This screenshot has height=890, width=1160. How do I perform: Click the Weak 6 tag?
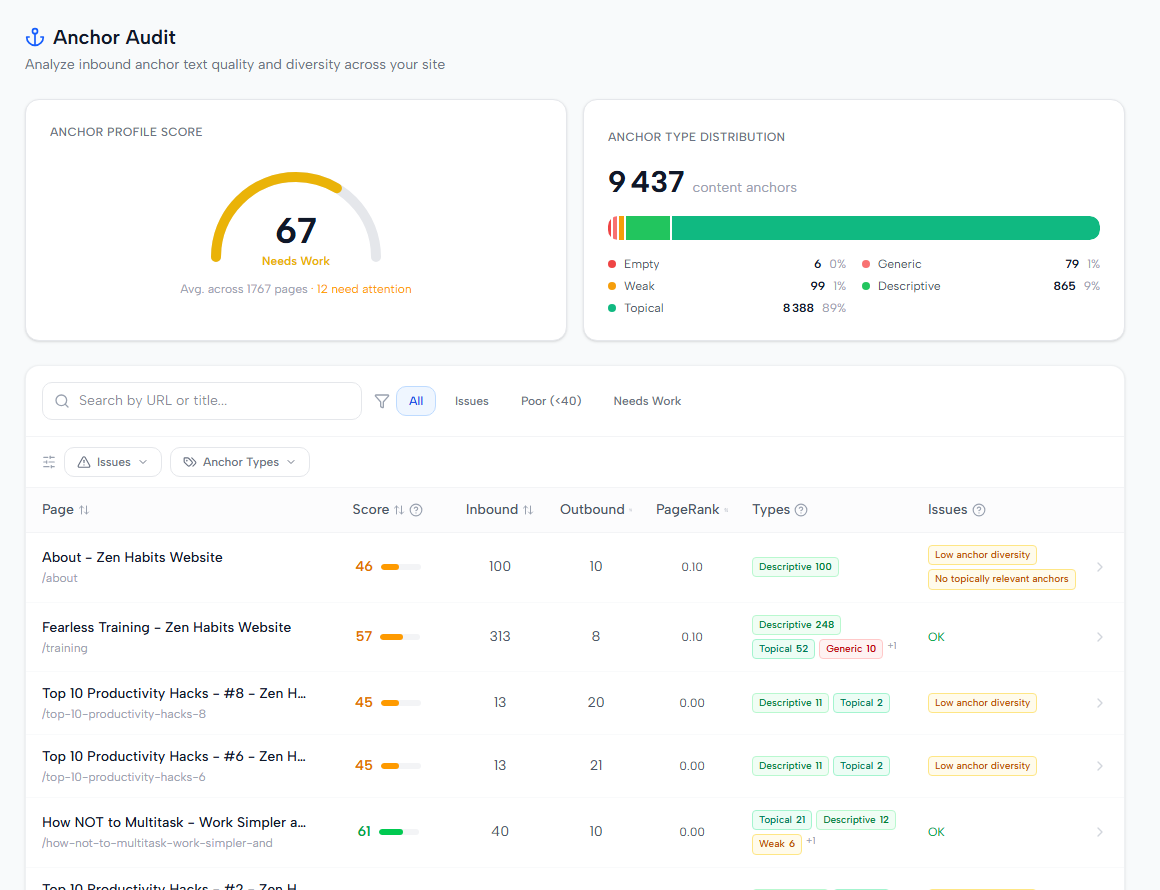777,843
